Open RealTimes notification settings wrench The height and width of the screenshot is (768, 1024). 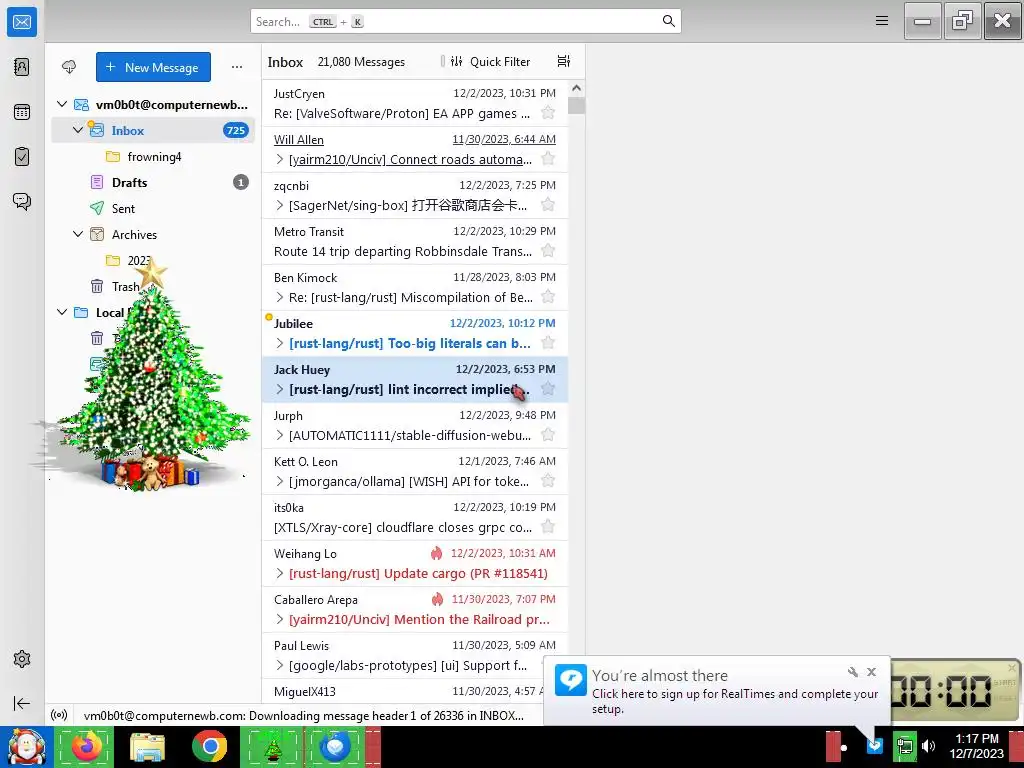[852, 672]
